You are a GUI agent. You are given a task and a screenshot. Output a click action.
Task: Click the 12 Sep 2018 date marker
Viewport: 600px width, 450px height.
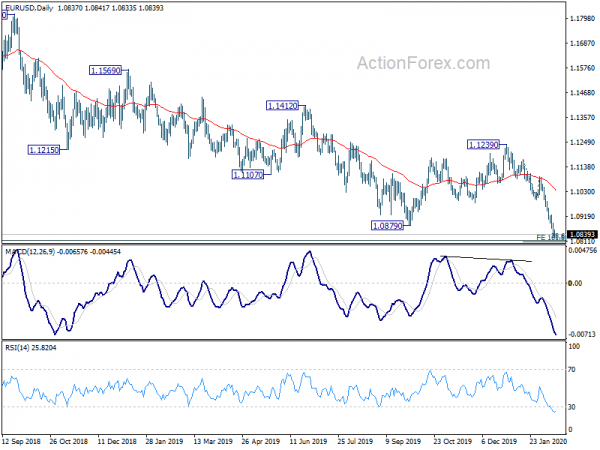coord(21,441)
